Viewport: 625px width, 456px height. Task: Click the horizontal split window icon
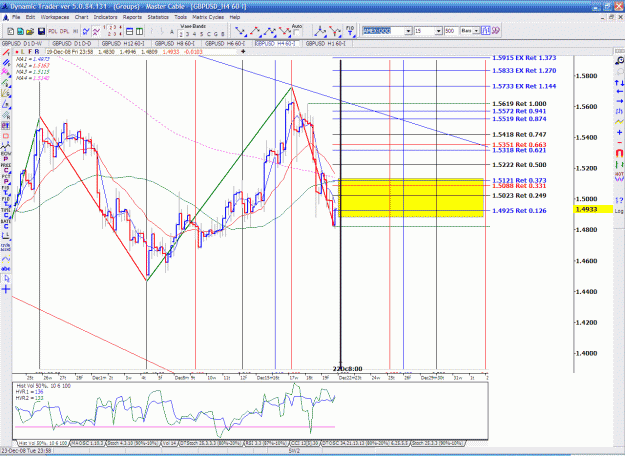coord(130,31)
